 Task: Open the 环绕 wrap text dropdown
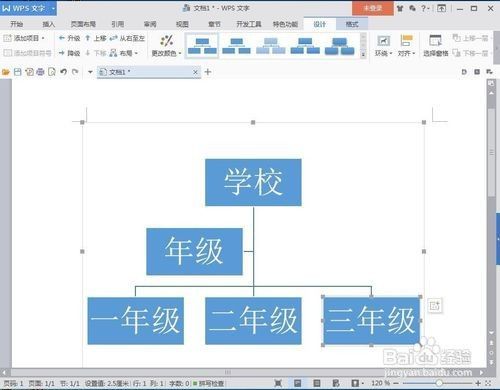[x=383, y=46]
